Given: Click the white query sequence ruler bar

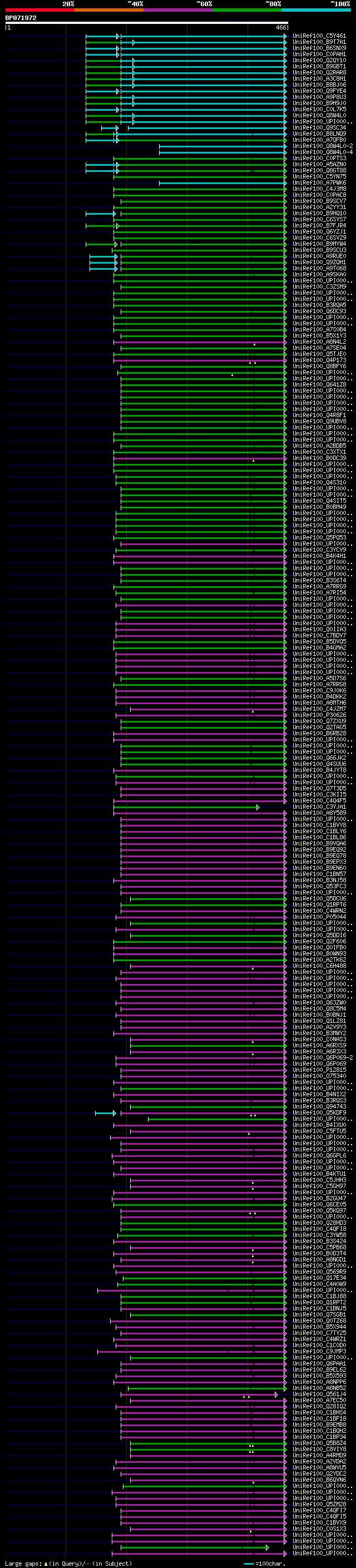Looking at the screenshot, I should 147,23.
